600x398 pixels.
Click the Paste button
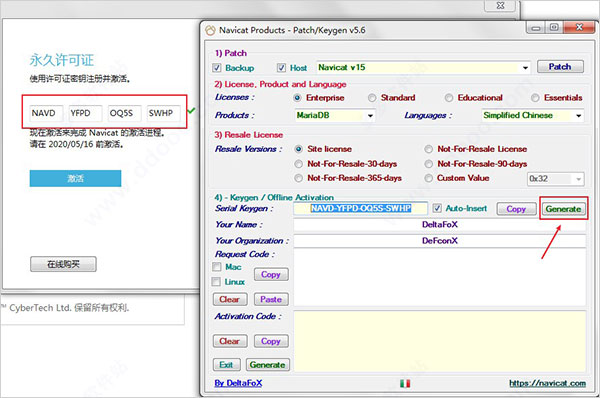271,299
